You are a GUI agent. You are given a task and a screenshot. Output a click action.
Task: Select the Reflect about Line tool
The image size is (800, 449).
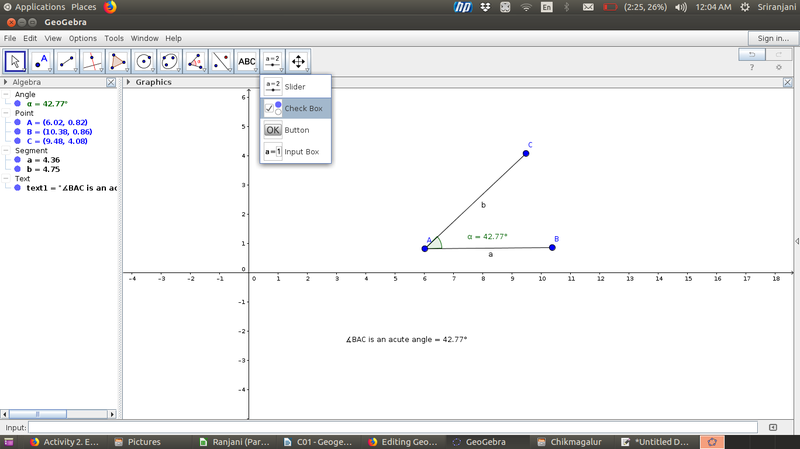pyautogui.click(x=221, y=61)
